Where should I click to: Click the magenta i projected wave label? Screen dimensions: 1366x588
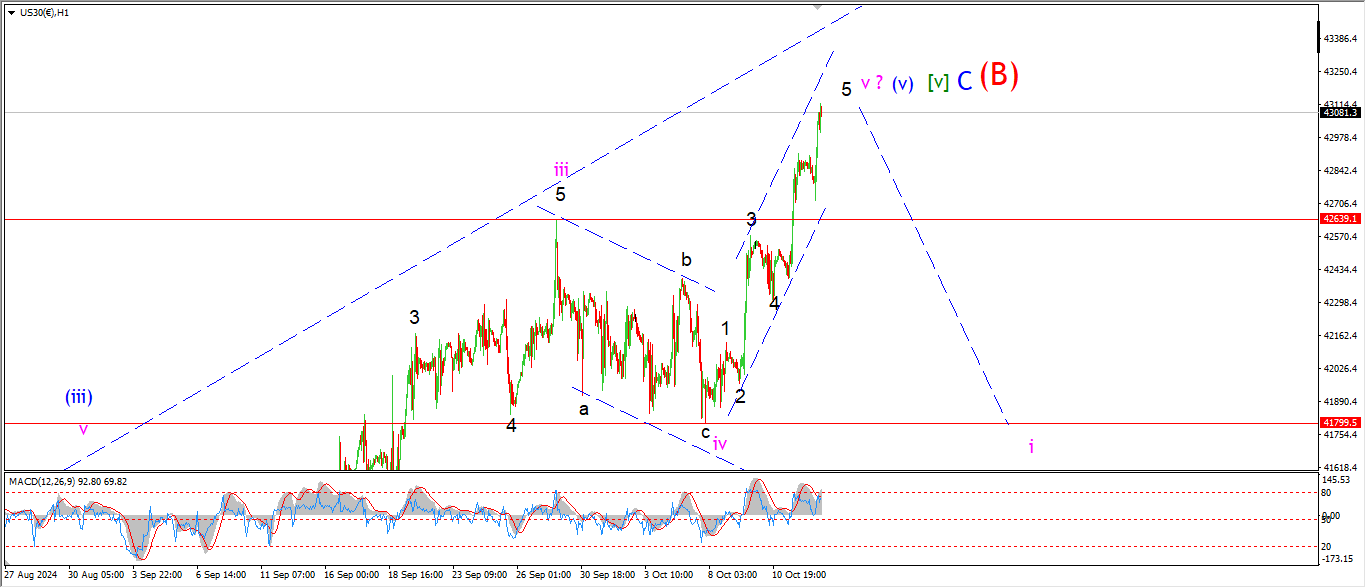tap(1031, 446)
